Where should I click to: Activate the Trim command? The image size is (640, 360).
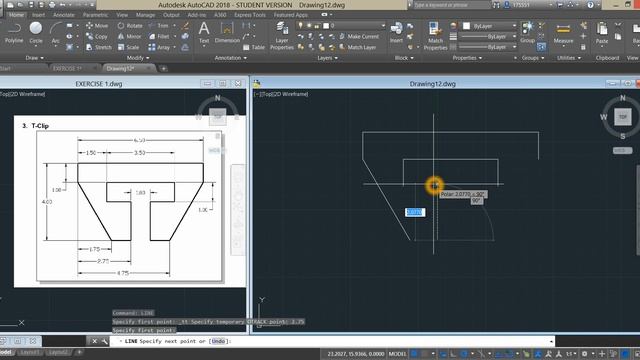point(159,26)
